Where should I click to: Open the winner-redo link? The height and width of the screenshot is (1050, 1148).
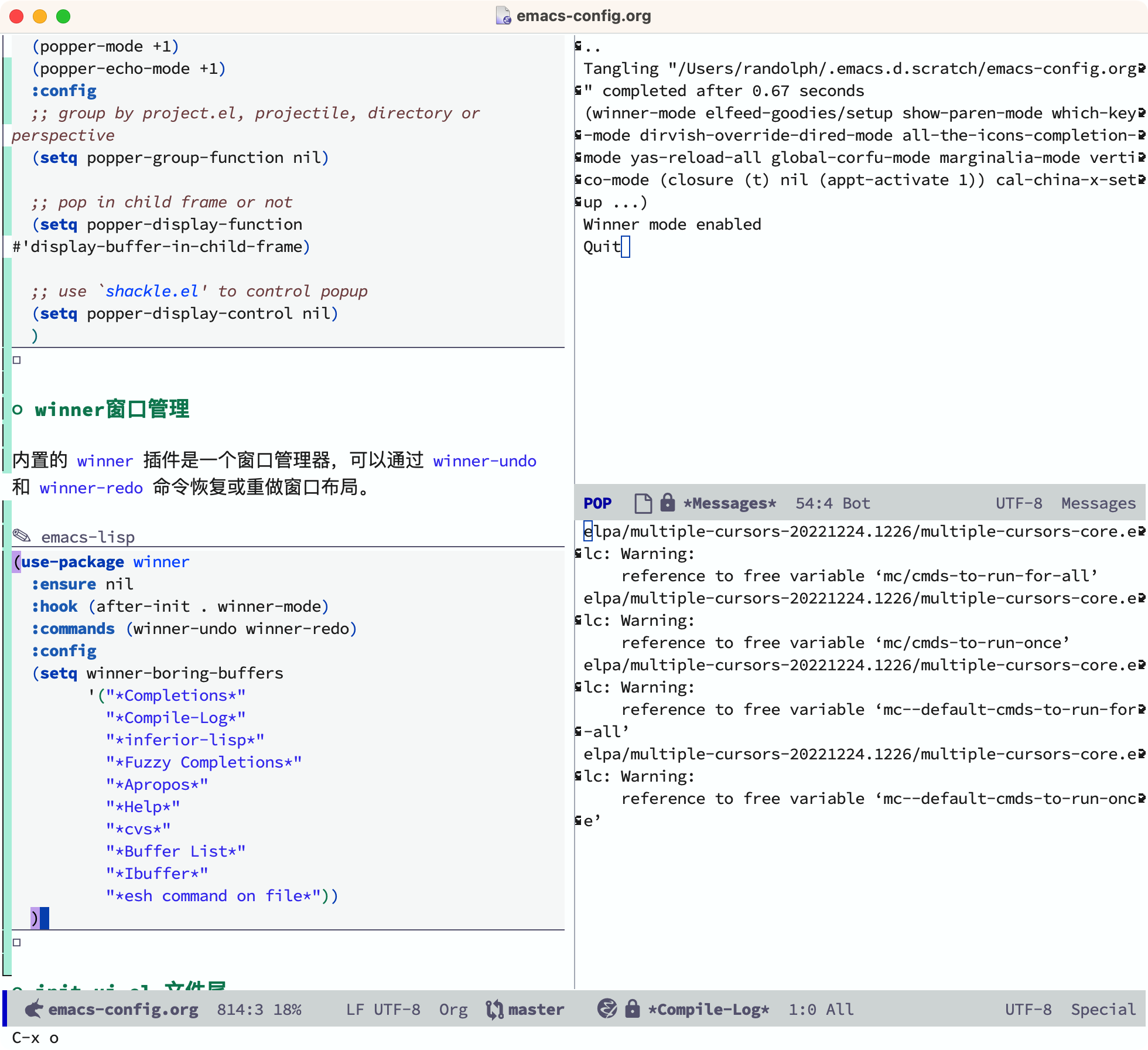pyautogui.click(x=91, y=488)
